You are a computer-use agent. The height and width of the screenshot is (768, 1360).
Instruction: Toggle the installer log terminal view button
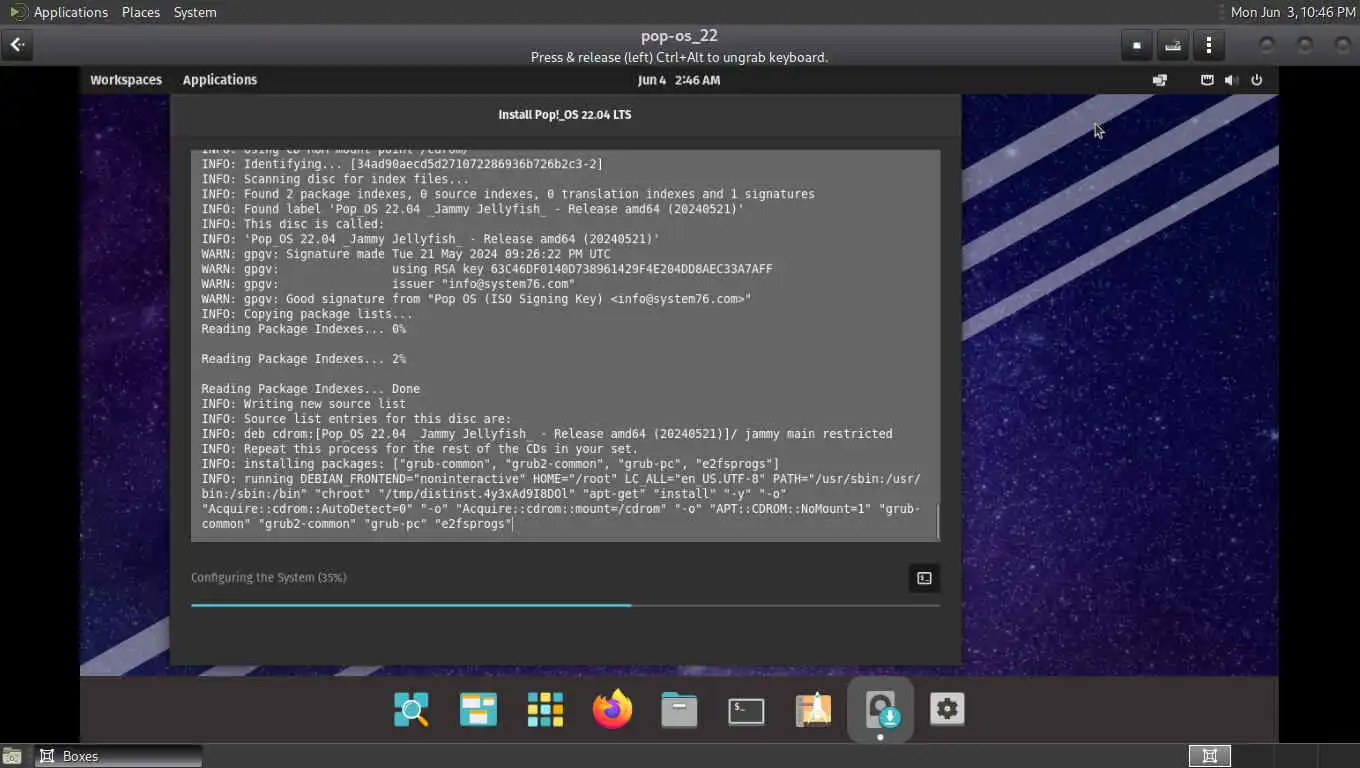click(x=924, y=578)
